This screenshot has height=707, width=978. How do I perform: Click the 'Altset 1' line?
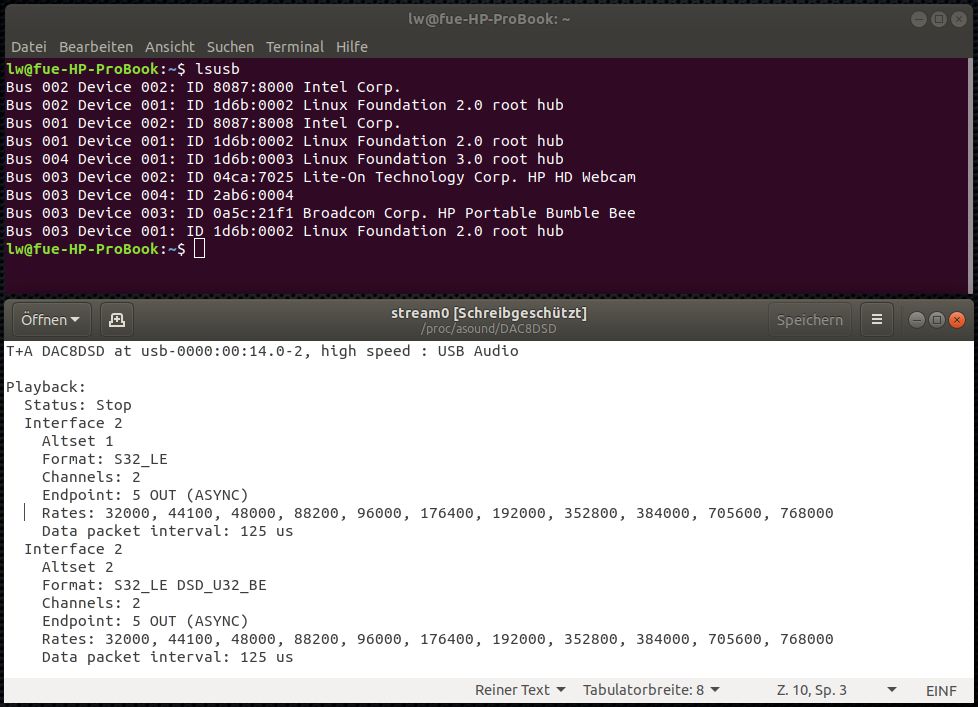[x=77, y=441]
